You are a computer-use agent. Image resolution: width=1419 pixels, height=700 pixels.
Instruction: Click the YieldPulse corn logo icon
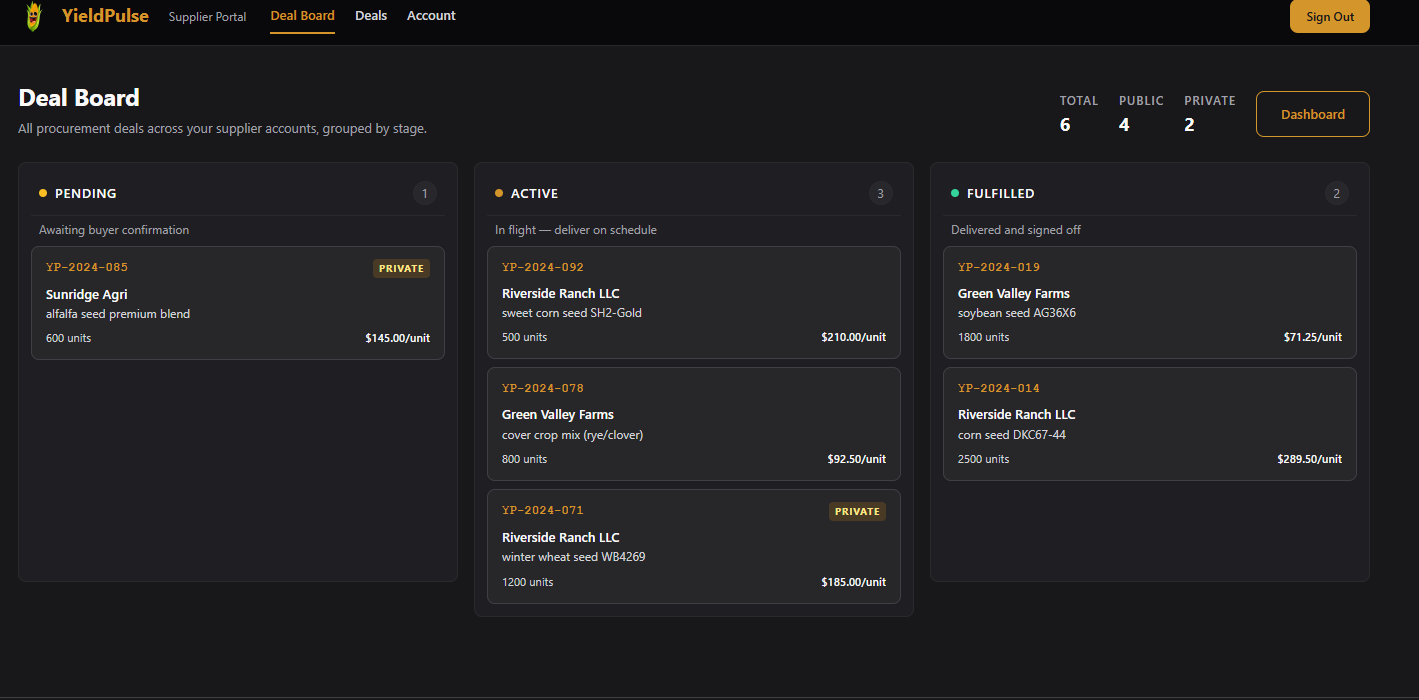click(34, 16)
